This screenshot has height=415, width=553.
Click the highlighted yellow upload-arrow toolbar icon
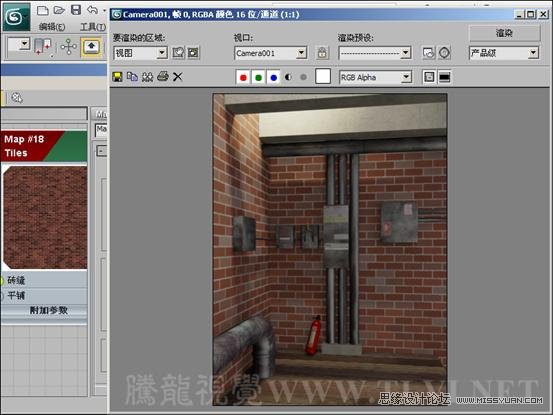(91, 47)
